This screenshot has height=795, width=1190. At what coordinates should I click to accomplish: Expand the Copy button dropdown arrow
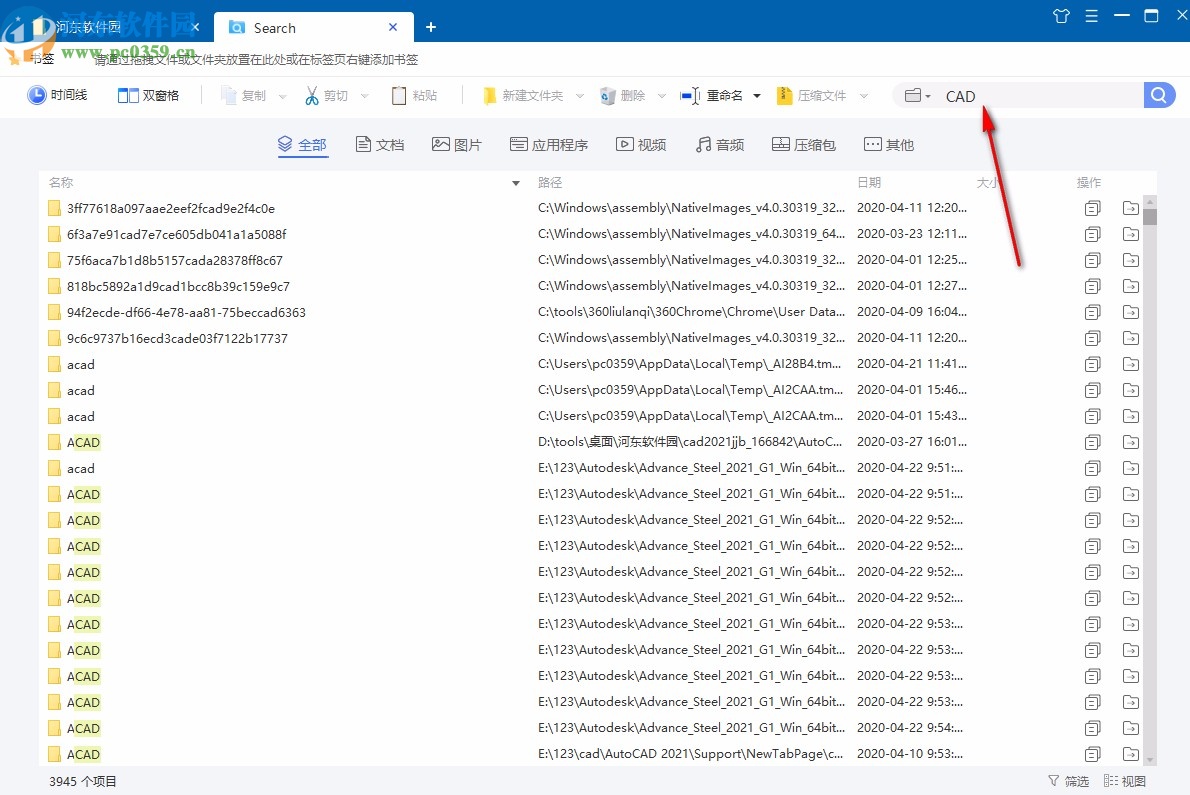click(x=283, y=96)
